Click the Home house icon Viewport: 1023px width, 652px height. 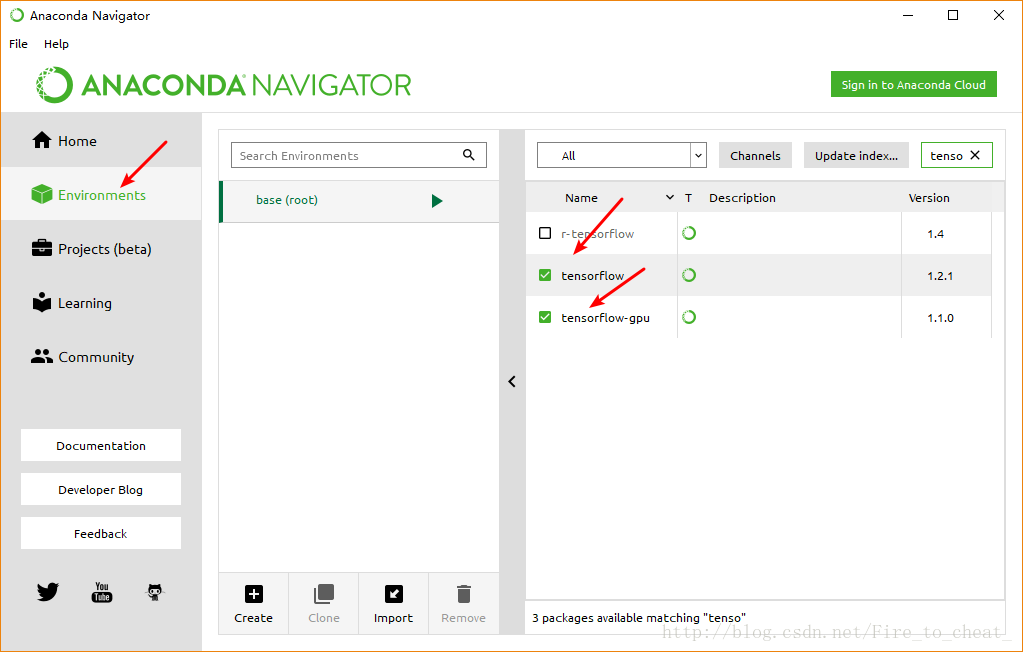(x=42, y=140)
